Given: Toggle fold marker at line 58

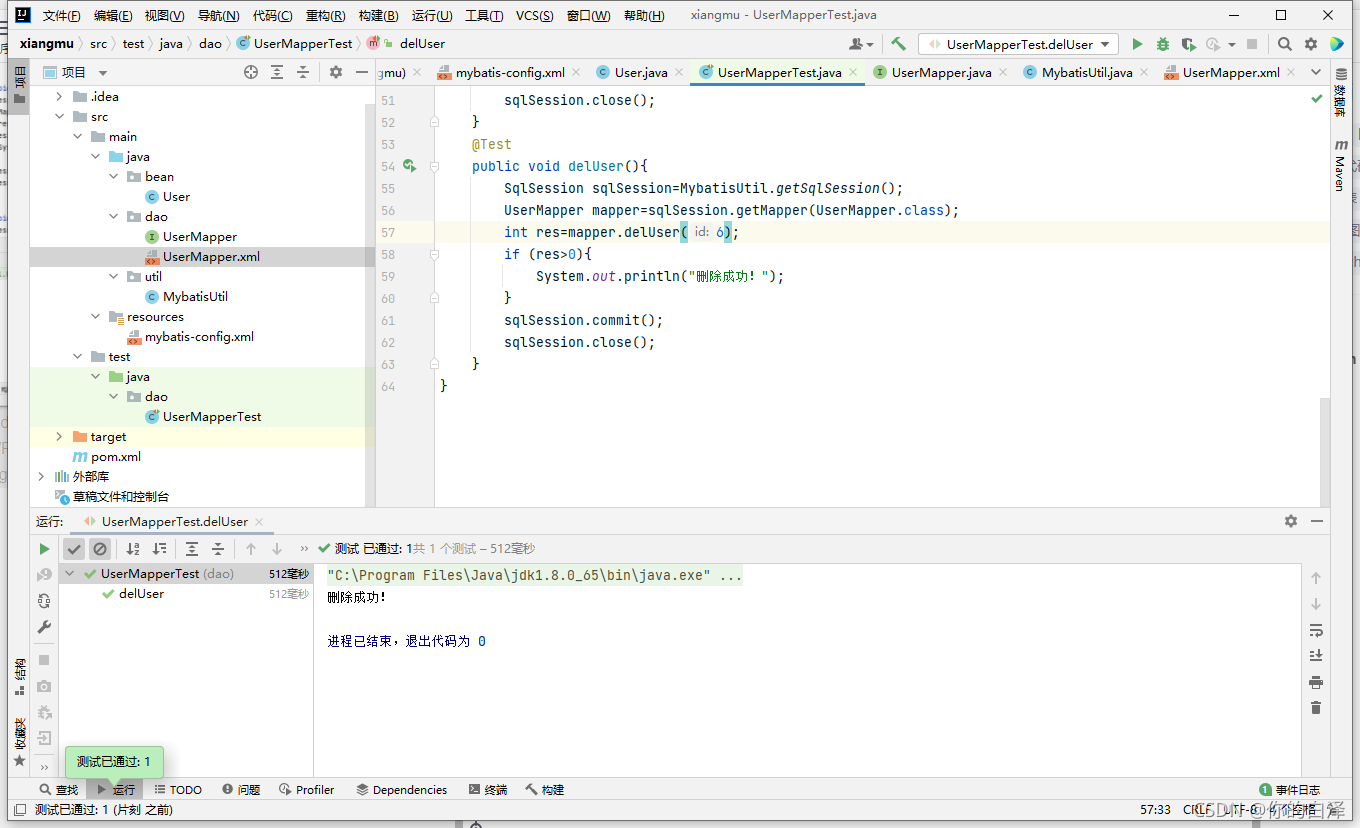Looking at the screenshot, I should tap(434, 254).
